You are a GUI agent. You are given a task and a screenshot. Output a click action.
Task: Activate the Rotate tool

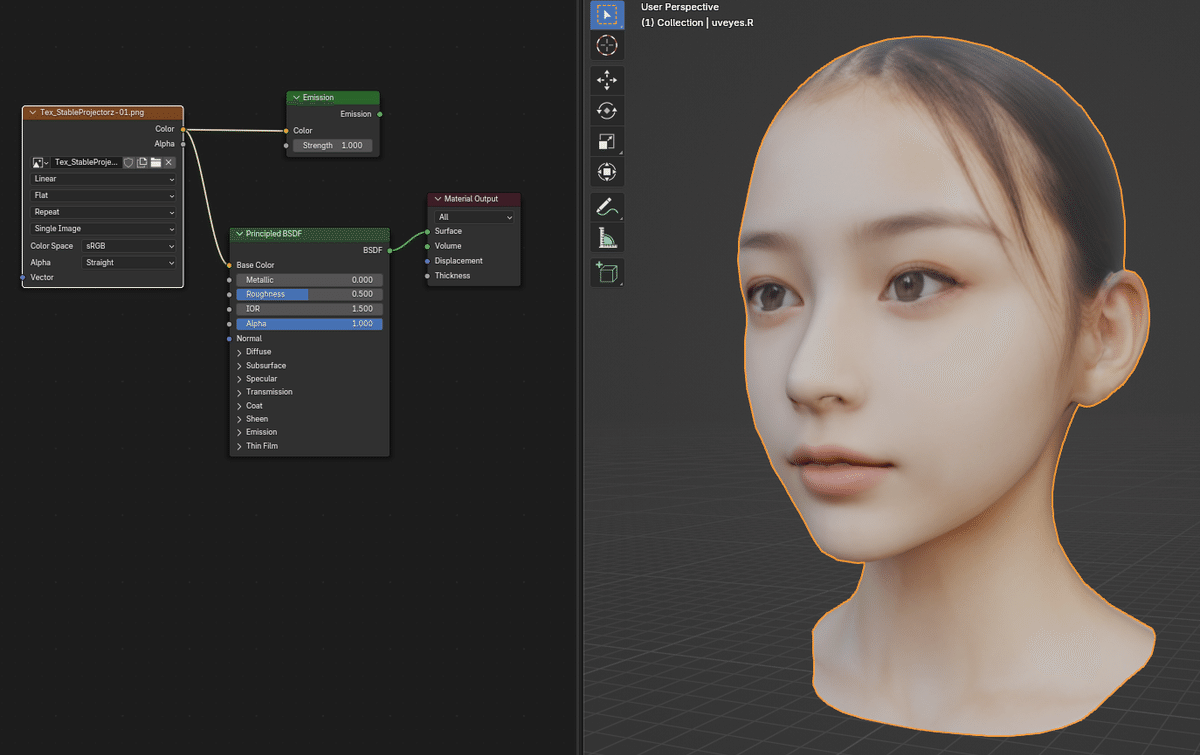click(x=607, y=110)
